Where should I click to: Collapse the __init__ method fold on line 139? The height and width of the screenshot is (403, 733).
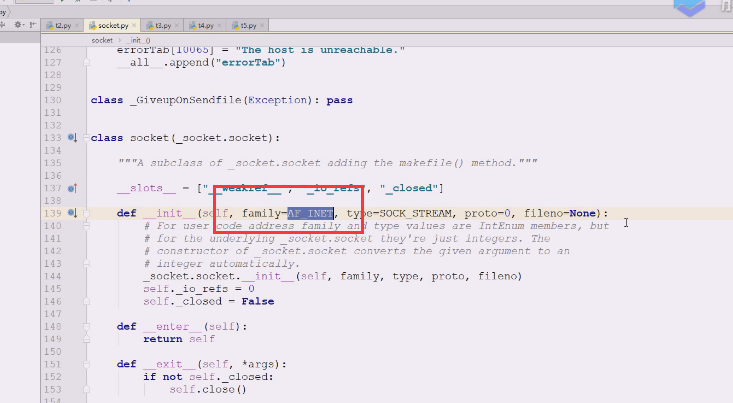[x=86, y=213]
